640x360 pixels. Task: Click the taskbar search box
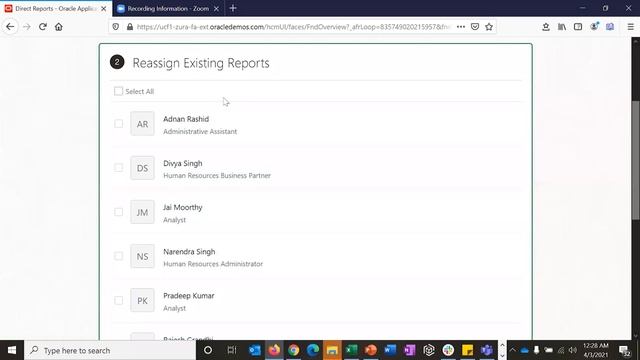pos(110,350)
